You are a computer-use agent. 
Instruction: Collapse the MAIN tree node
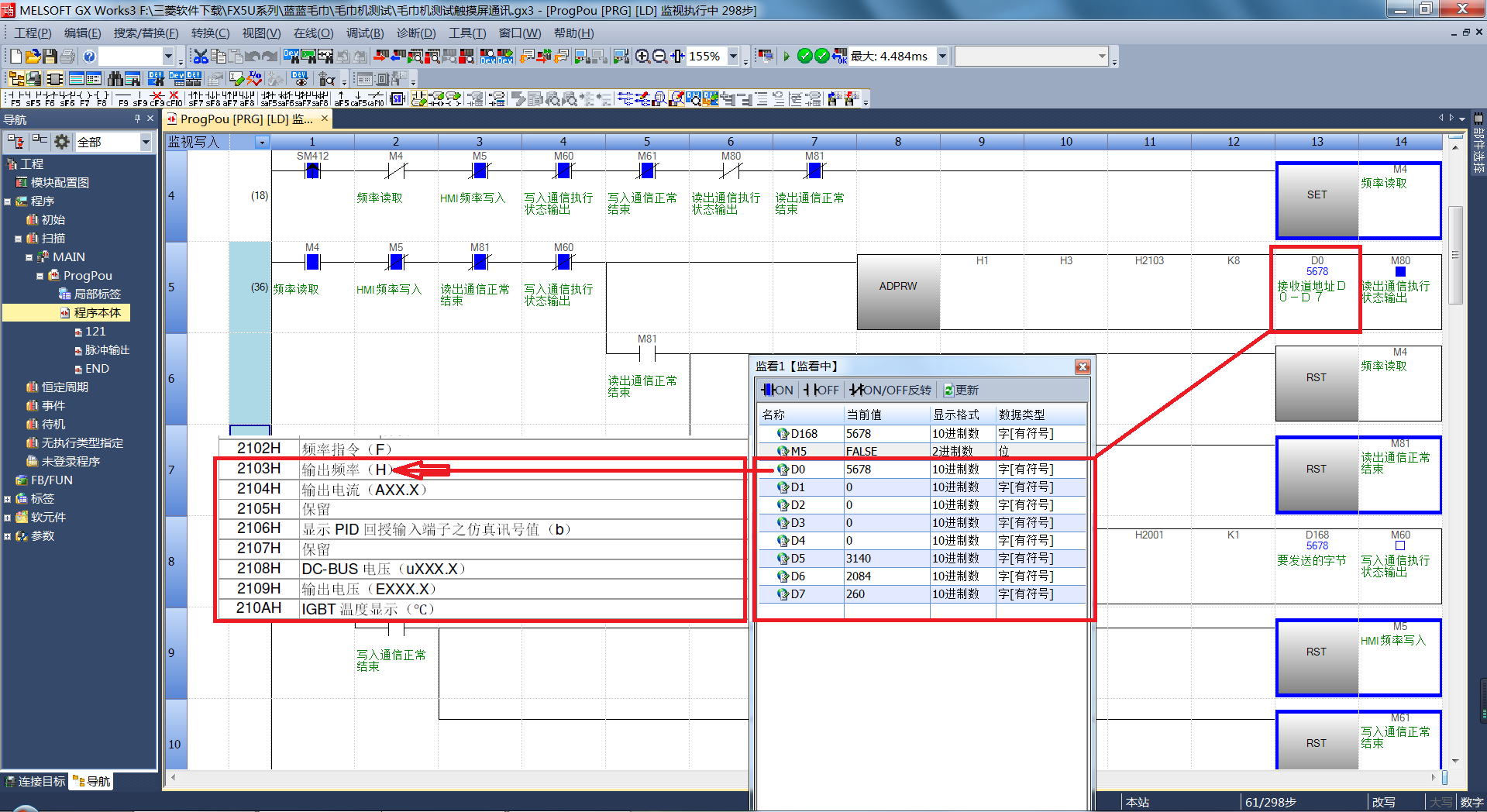29,257
